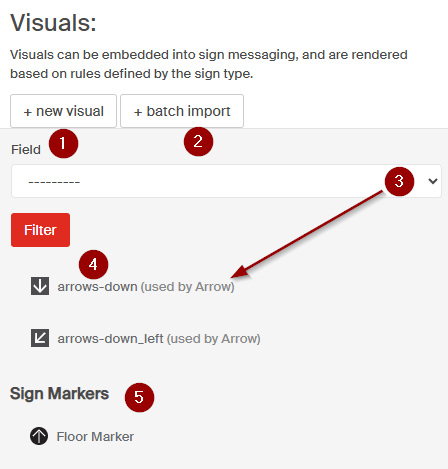Screen dimensions: 448x469
Task: Click the red annotation marker numbered 5
Action: (139, 397)
